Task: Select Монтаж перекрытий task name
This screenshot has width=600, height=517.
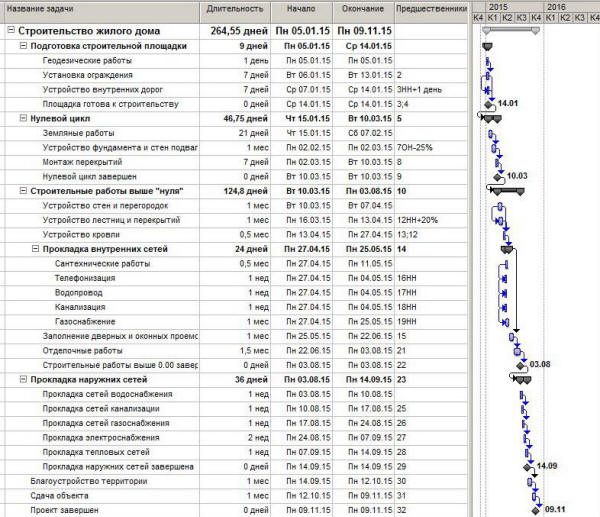Action: click(x=82, y=162)
